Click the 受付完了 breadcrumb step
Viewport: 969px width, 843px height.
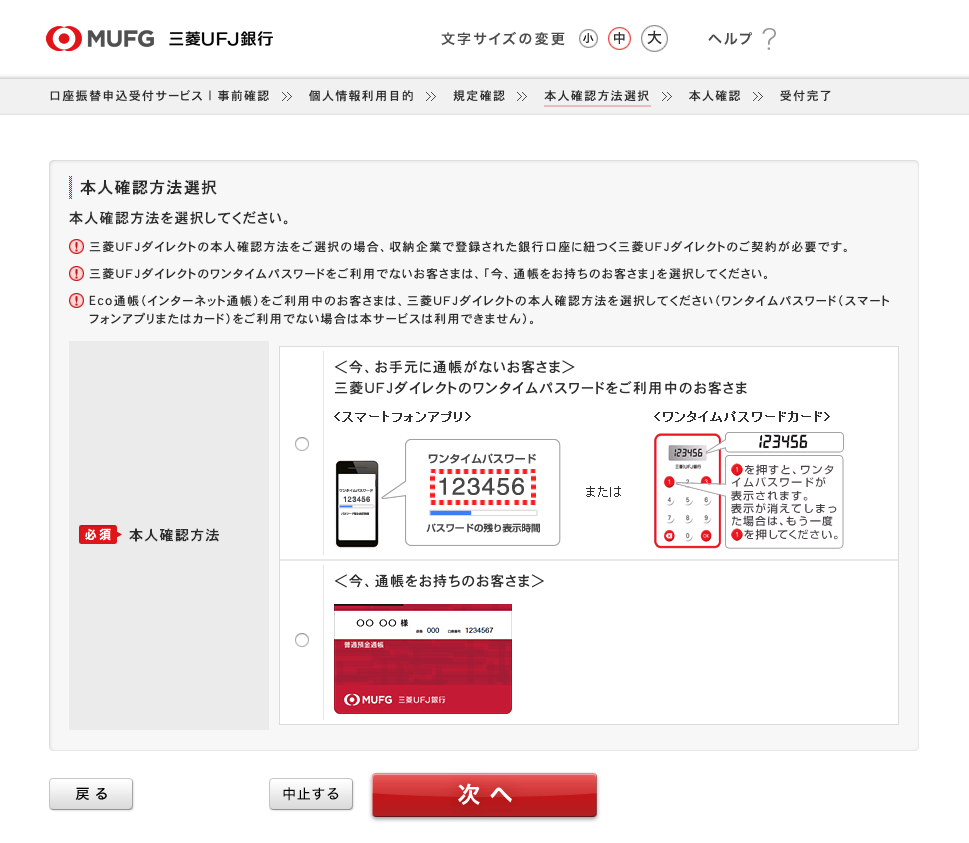pyautogui.click(x=806, y=96)
